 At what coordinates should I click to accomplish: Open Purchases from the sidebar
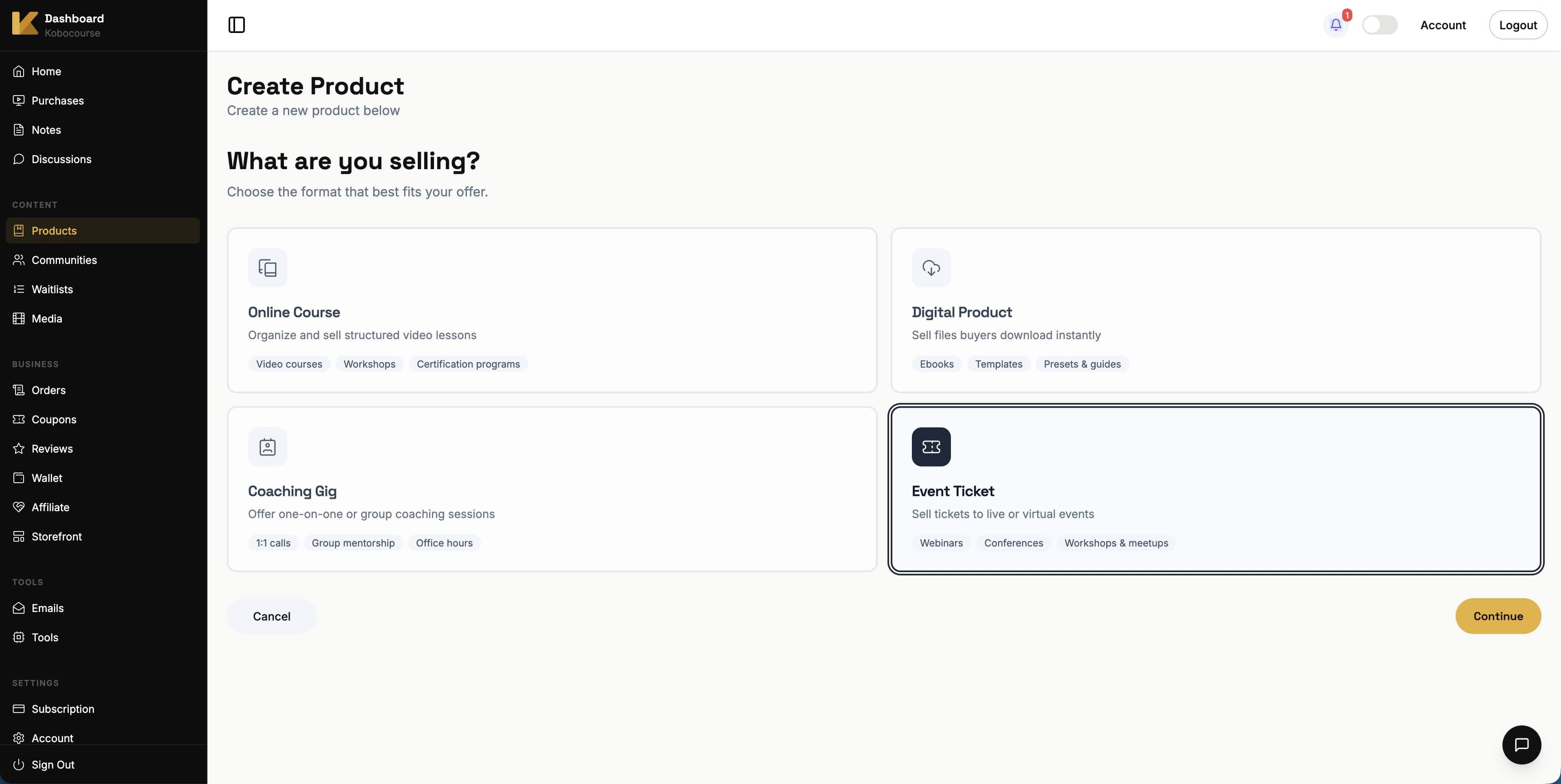102,100
